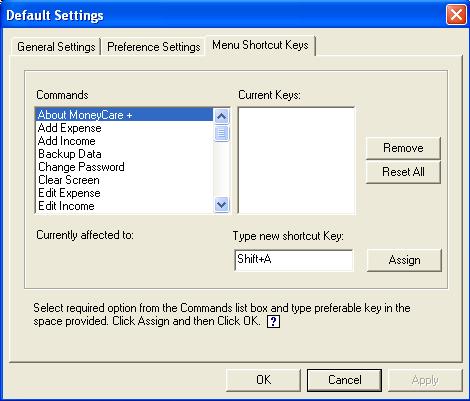Screen dimensions: 470x401
Task: Focus the new shortcut key input field
Action: (294, 260)
